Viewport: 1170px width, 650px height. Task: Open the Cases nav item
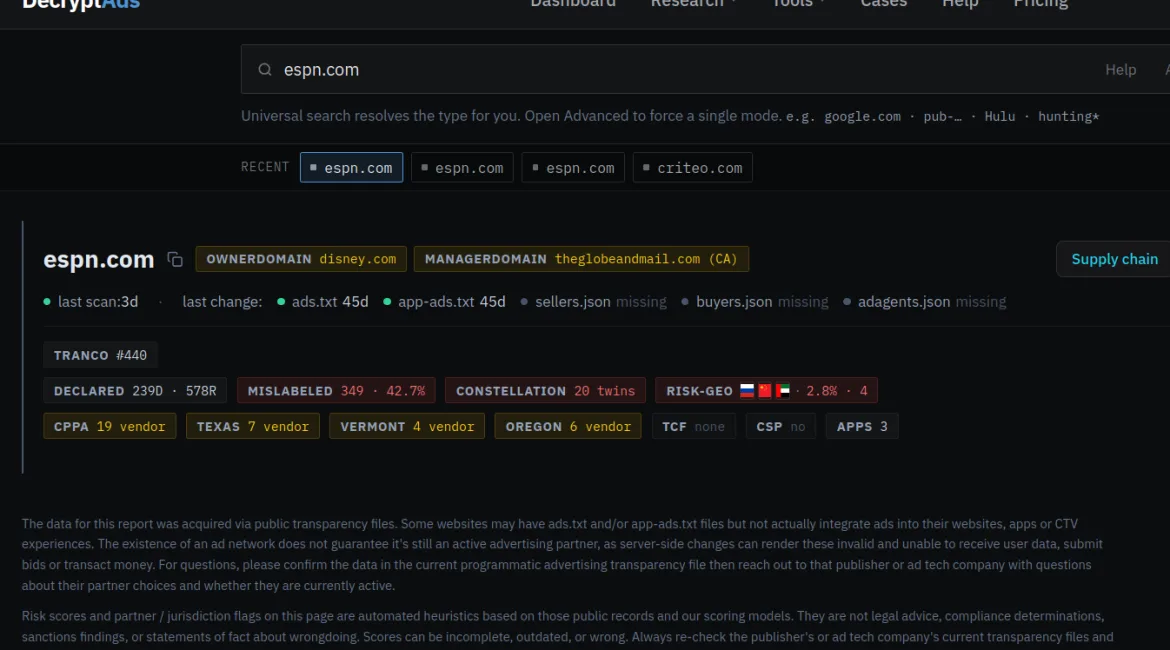tap(883, 4)
